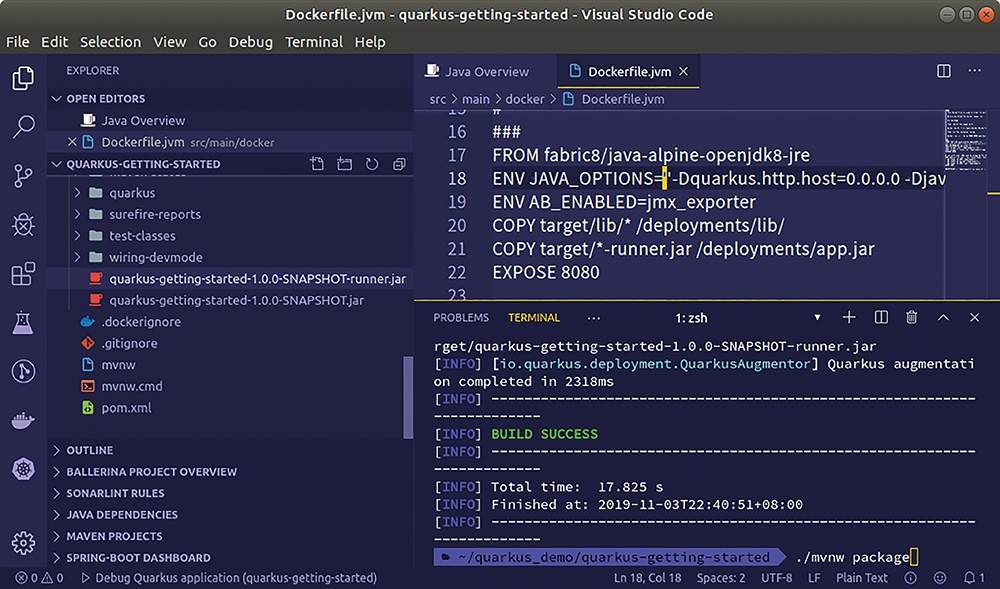Open the Test flask view

23,323
